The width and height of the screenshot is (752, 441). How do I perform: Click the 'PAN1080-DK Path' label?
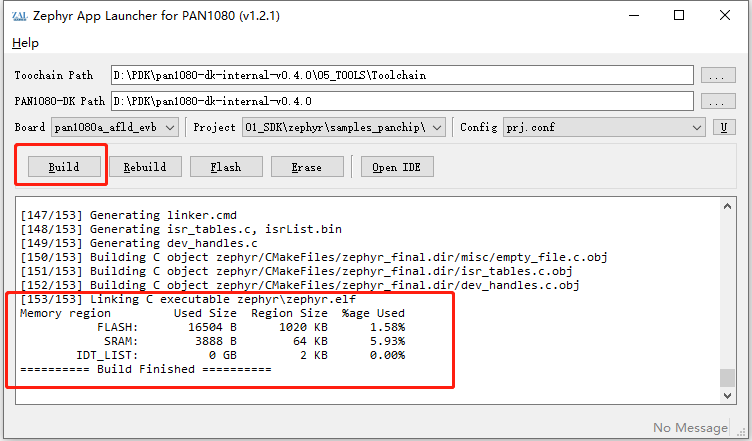click(59, 101)
